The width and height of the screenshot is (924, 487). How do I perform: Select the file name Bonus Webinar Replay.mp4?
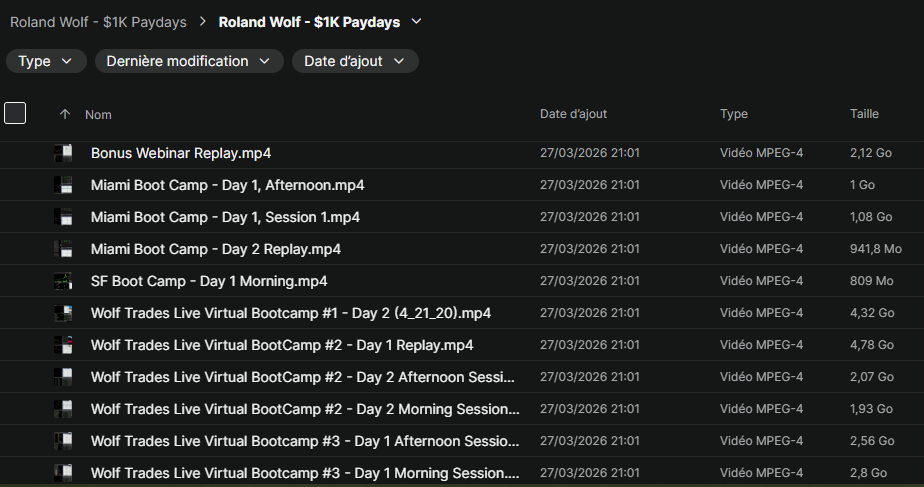[181, 153]
